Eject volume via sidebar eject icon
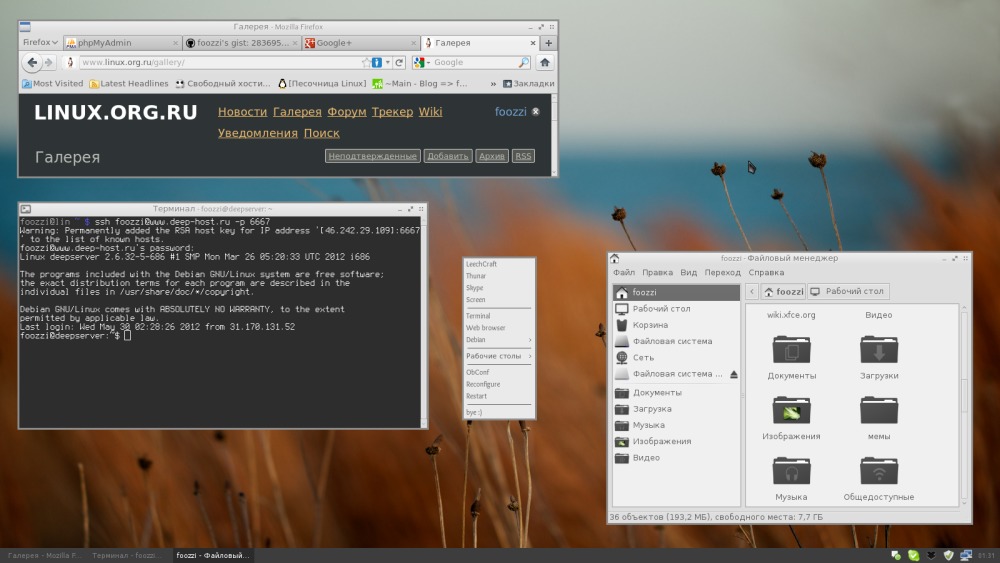 click(x=734, y=374)
